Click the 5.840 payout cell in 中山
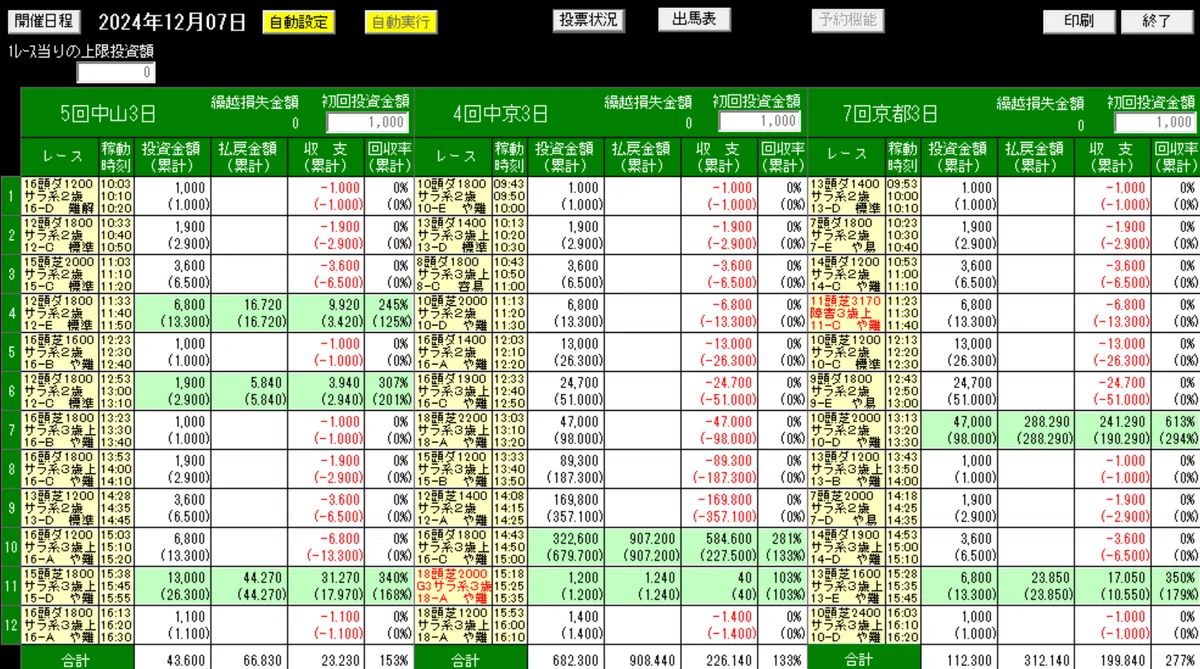Image resolution: width=1200 pixels, height=669 pixels. [249, 390]
